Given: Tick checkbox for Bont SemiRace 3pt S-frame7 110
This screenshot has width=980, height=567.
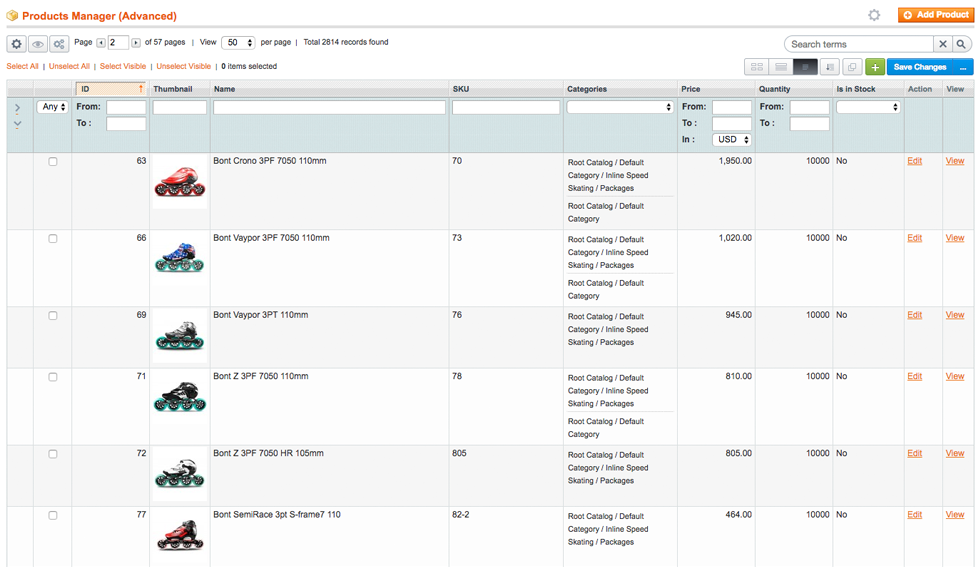Looking at the screenshot, I should (53, 515).
